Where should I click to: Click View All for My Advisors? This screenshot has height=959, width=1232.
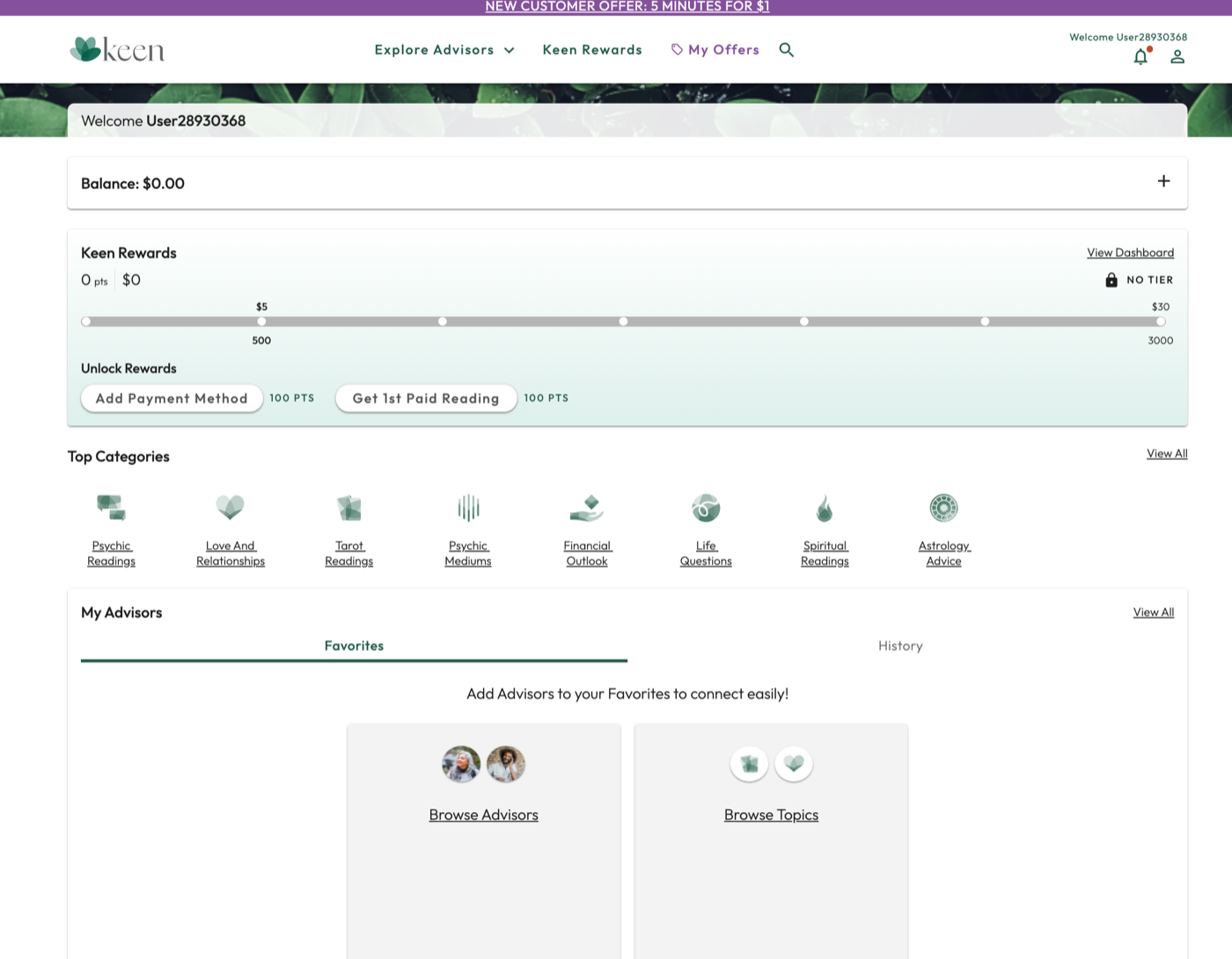tap(1154, 612)
